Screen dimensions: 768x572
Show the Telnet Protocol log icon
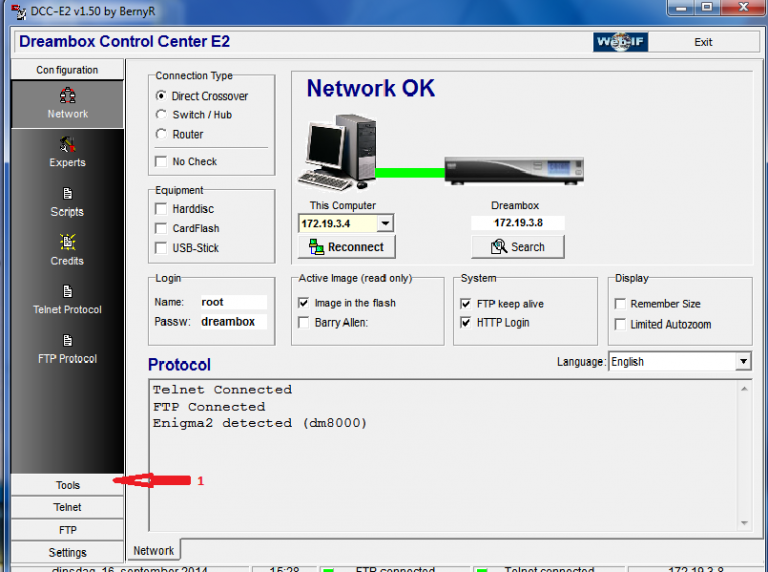point(68,292)
